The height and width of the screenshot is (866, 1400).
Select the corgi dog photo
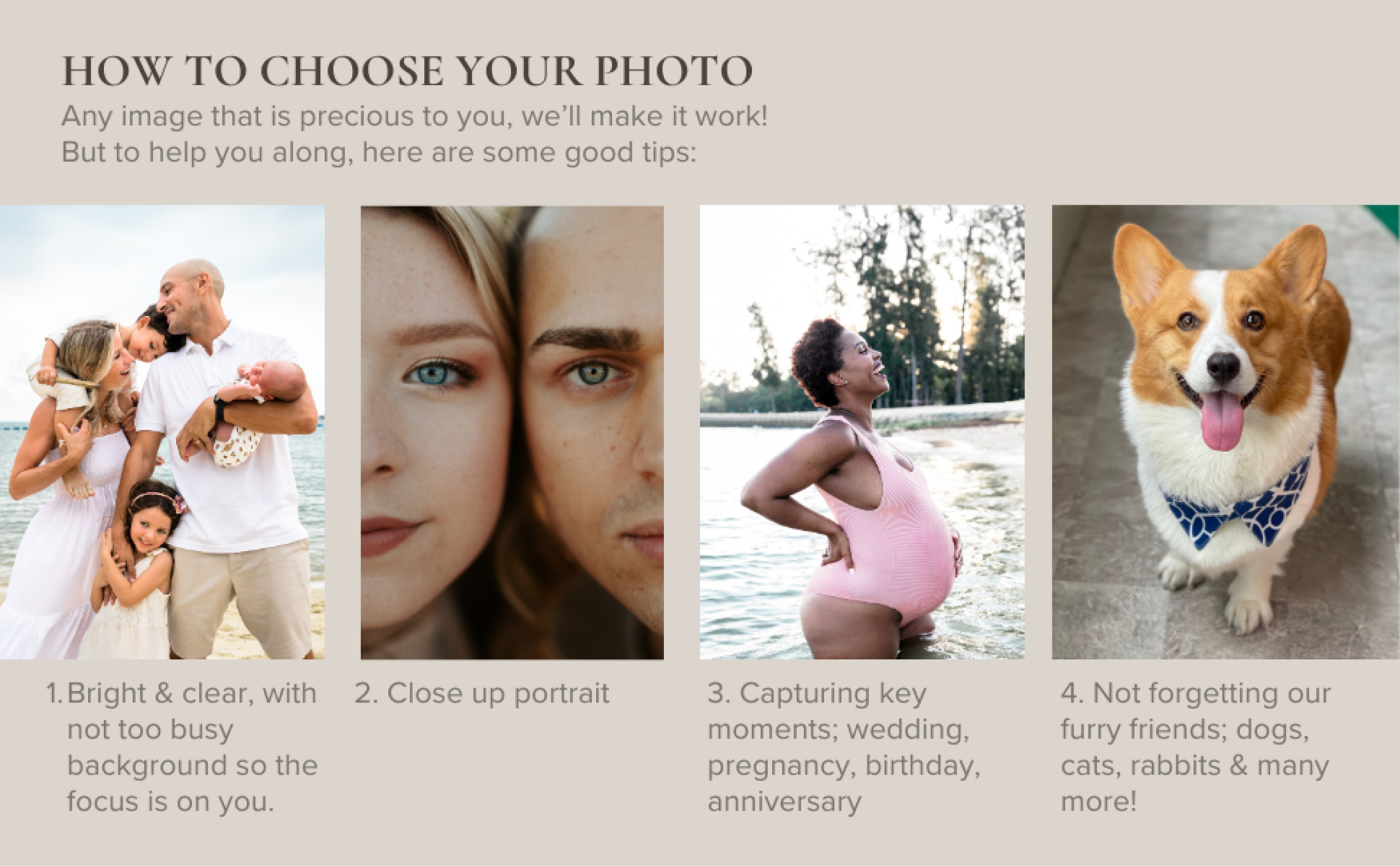pyautogui.click(x=1226, y=432)
